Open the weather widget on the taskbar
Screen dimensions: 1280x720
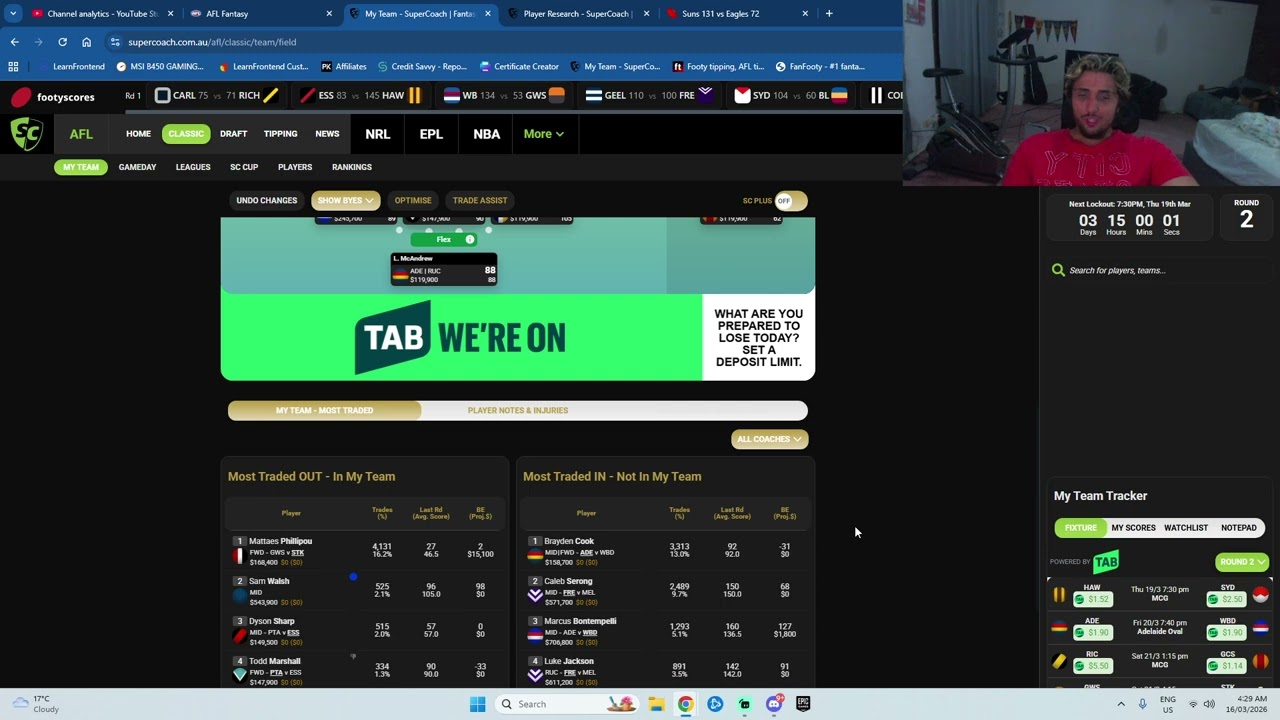coord(37,704)
